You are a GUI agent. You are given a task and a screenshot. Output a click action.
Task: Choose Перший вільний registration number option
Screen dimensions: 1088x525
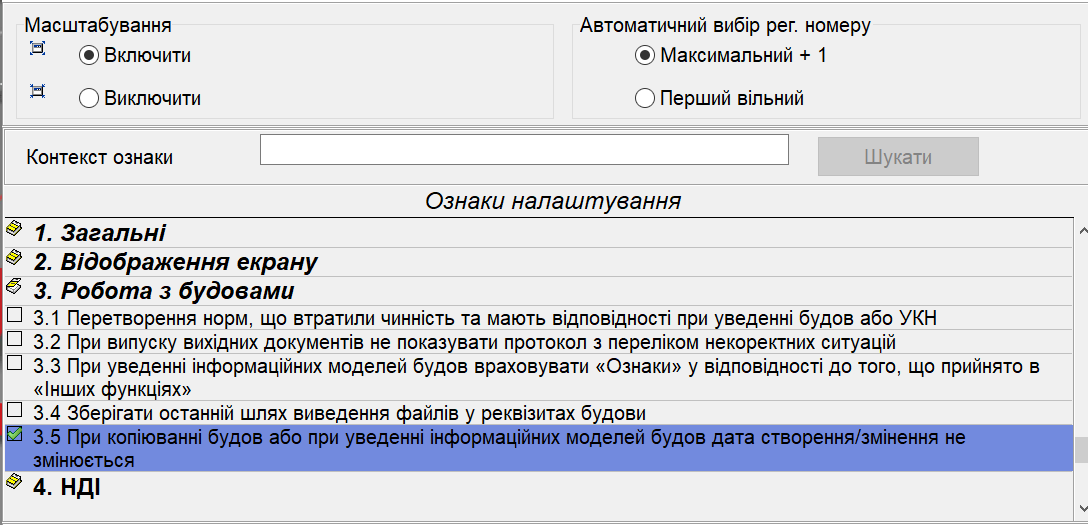point(645,98)
